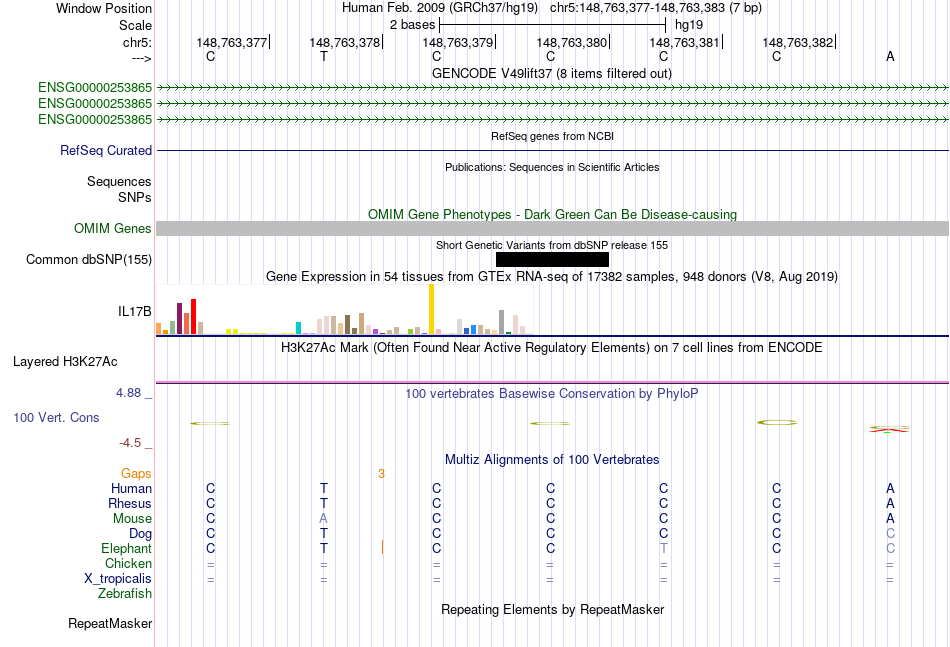Select the Zebrafish alignment row label
Screen dimensions: 950x647
125,594
